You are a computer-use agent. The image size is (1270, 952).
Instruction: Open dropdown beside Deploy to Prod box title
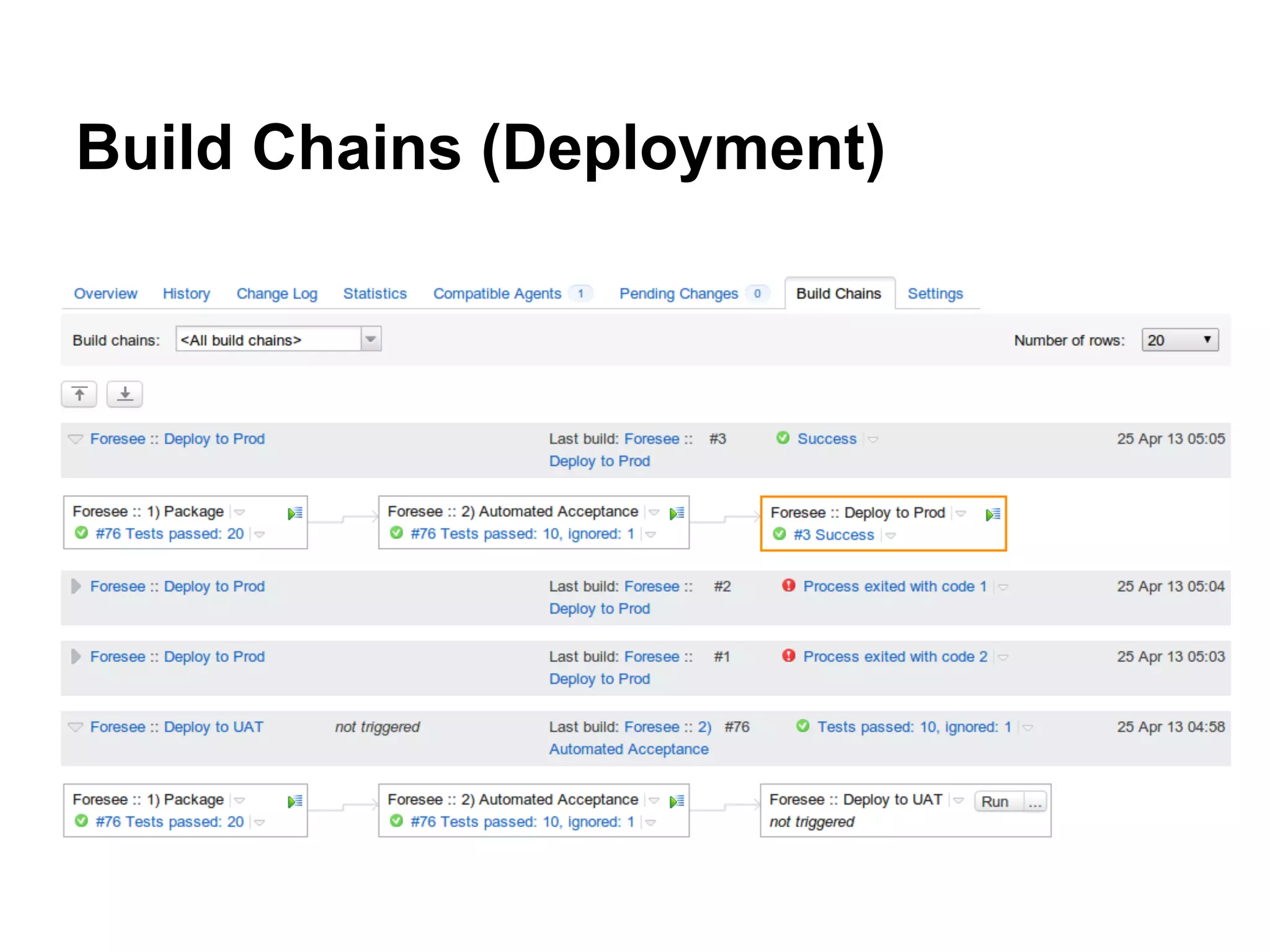click(x=961, y=513)
